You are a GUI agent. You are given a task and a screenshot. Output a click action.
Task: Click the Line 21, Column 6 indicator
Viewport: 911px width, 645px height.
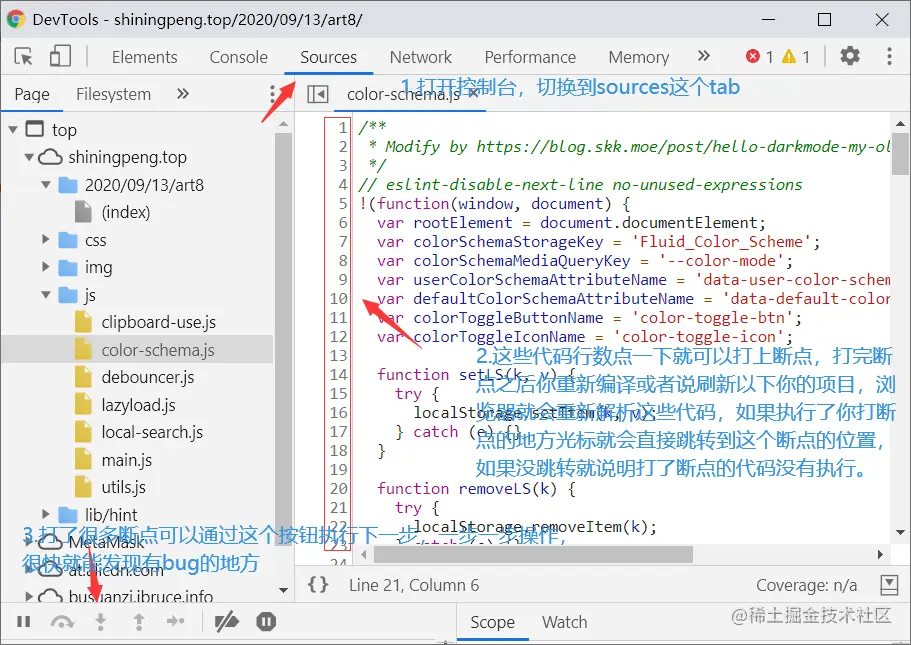pos(414,585)
